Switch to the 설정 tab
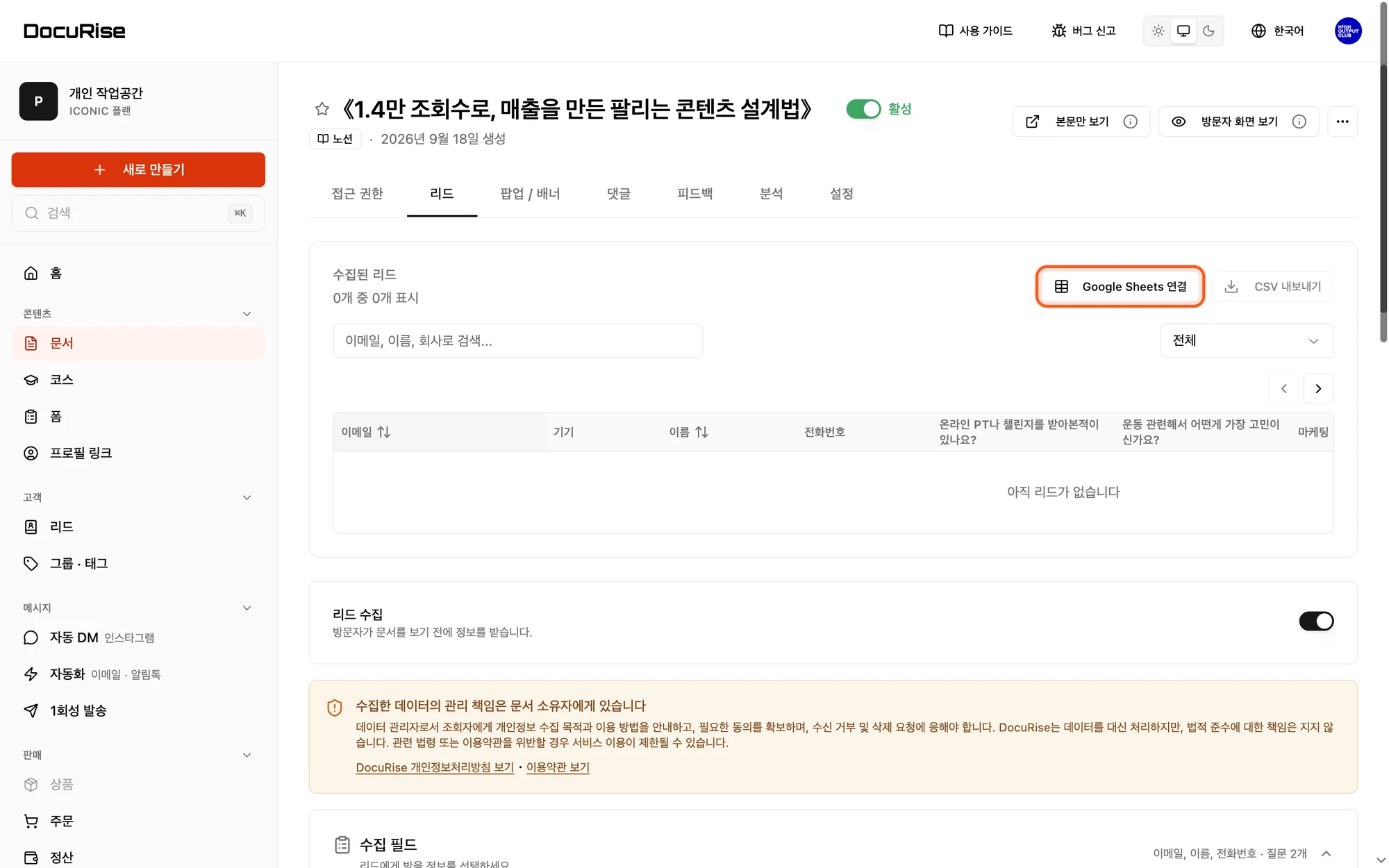This screenshot has height=868, width=1389. pyautogui.click(x=841, y=194)
